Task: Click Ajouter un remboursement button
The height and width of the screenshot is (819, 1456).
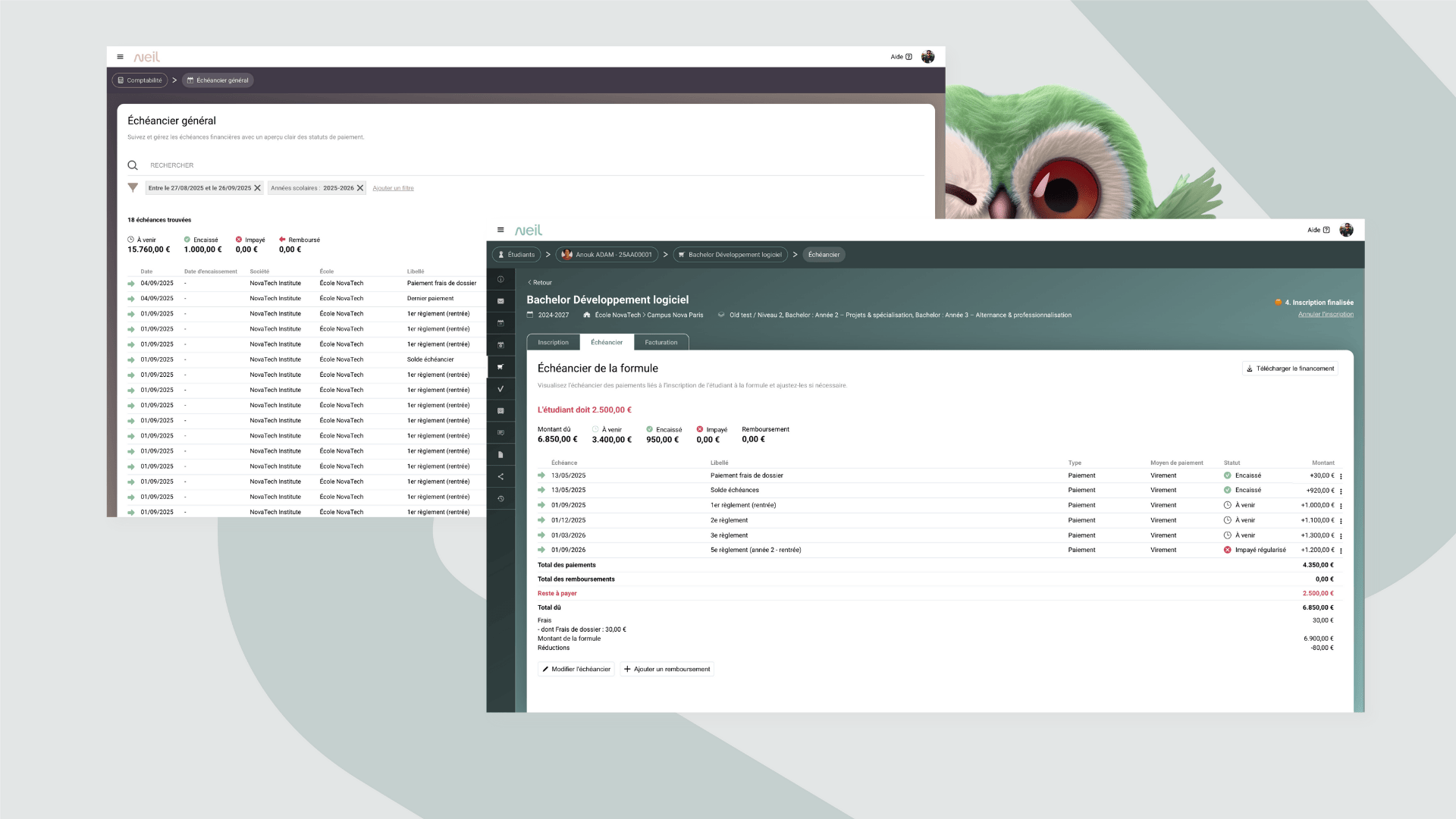Action: (x=667, y=669)
